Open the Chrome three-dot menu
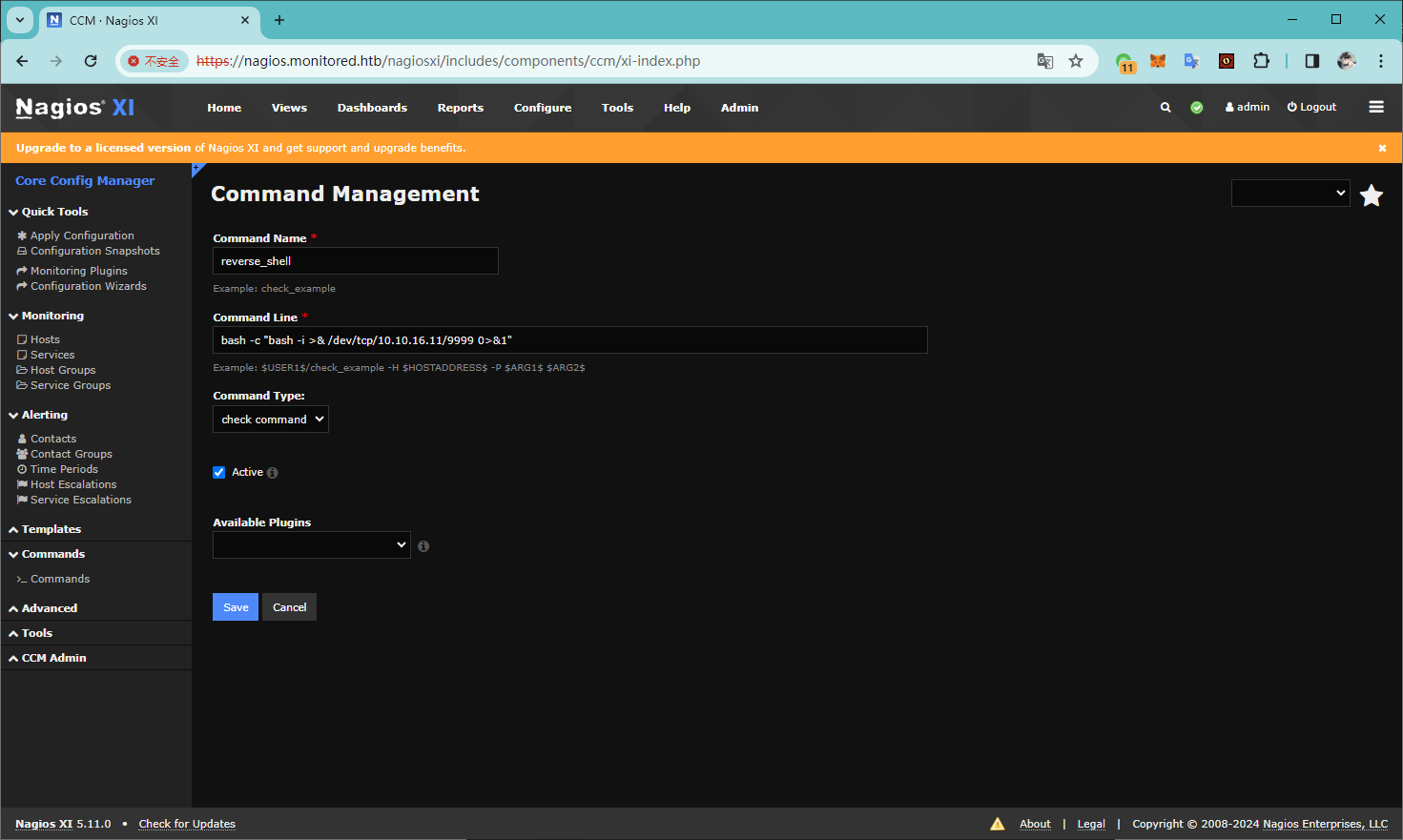The image size is (1403, 840). click(x=1381, y=61)
